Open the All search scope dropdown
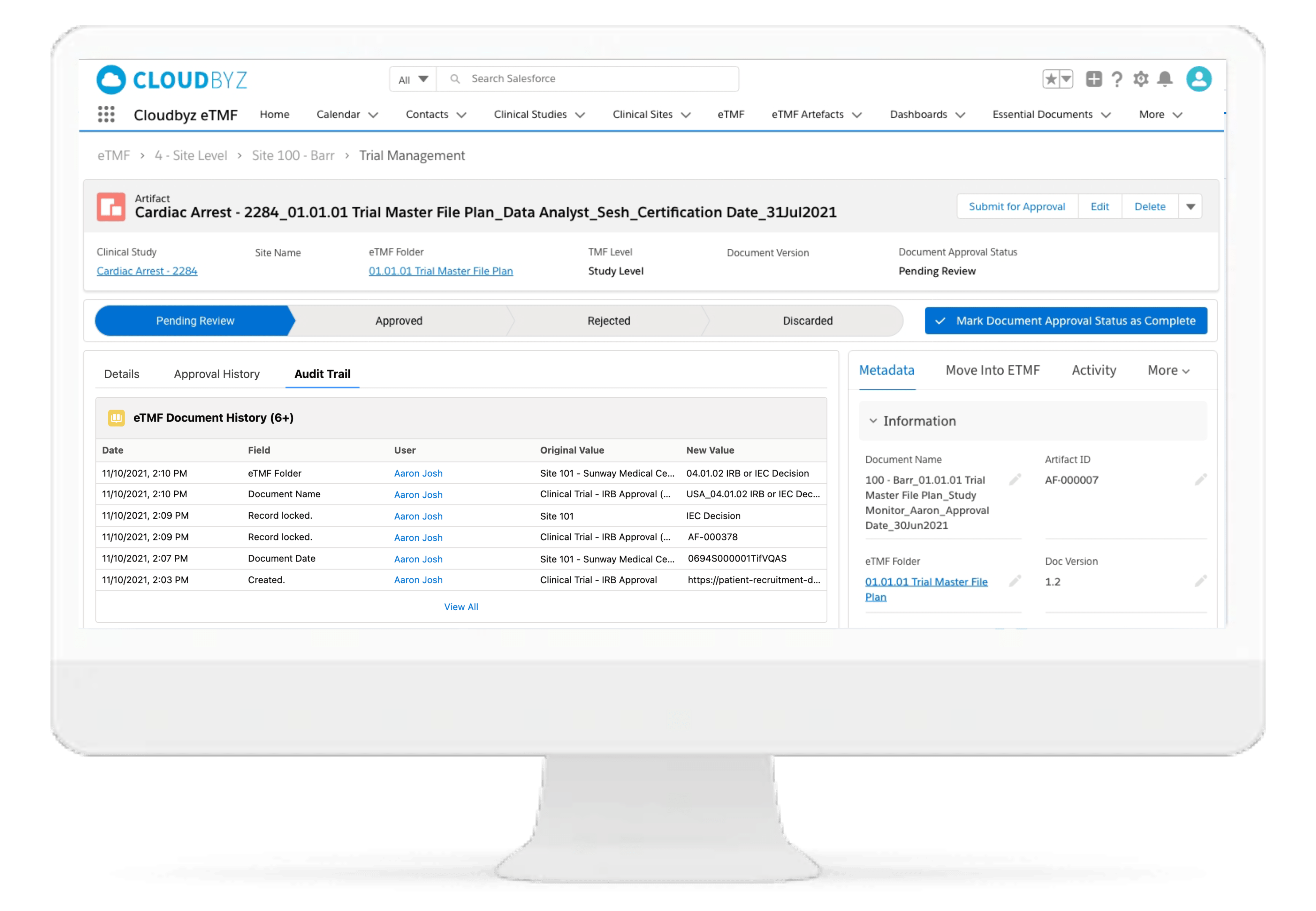The width and height of the screenshot is (1316, 911). (413, 79)
